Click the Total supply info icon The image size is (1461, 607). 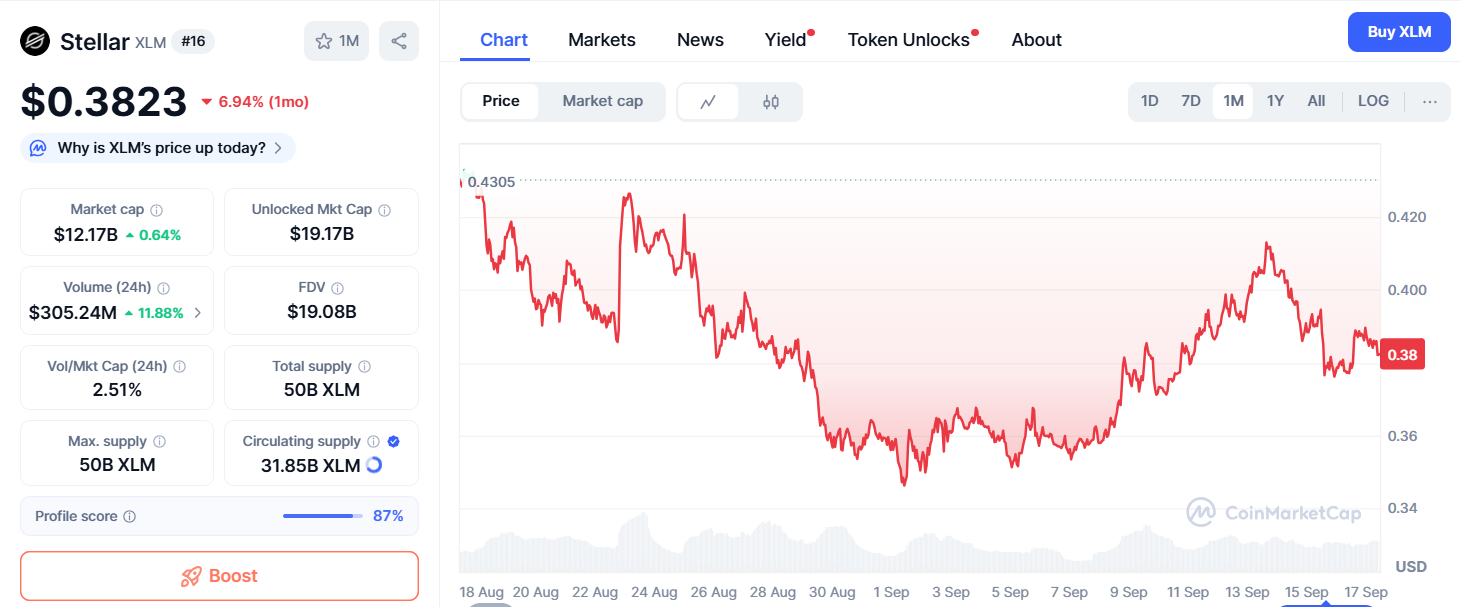click(364, 367)
